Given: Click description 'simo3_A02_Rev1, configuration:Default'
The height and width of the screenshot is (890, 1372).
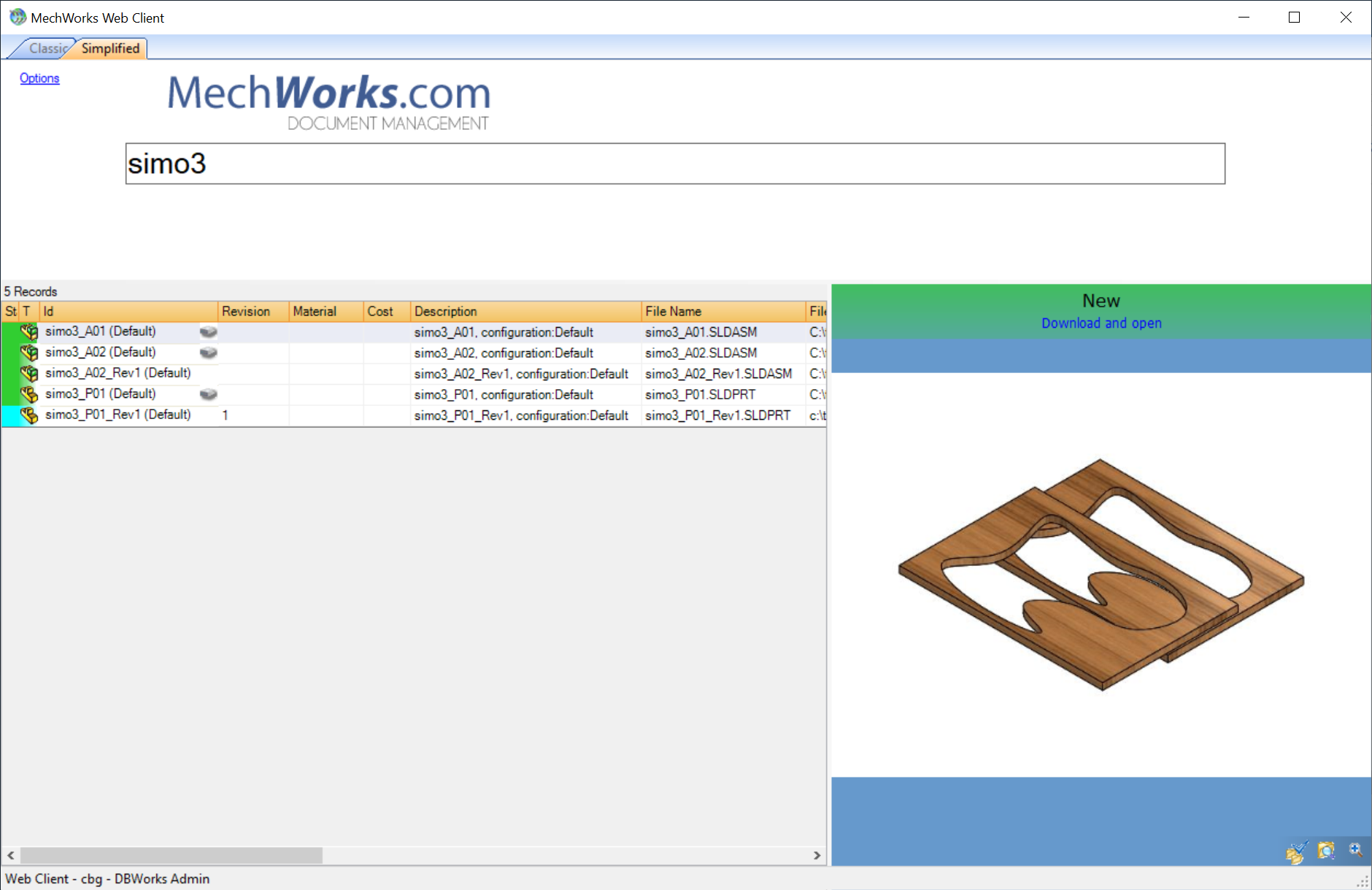Looking at the screenshot, I should 521,374.
